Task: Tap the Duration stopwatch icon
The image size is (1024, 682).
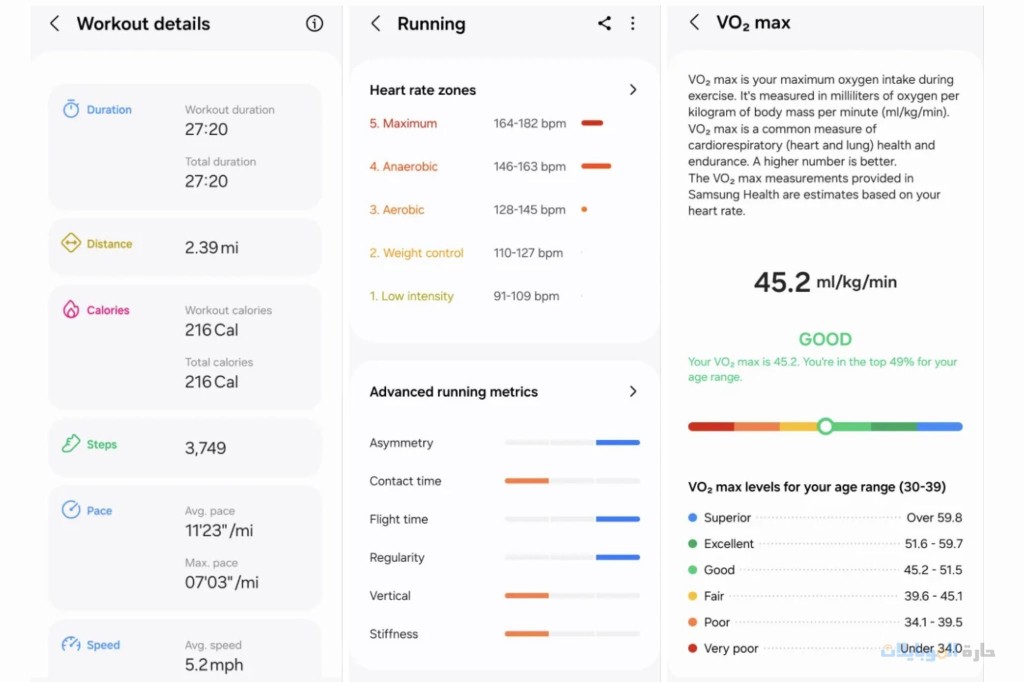Action: (71, 110)
